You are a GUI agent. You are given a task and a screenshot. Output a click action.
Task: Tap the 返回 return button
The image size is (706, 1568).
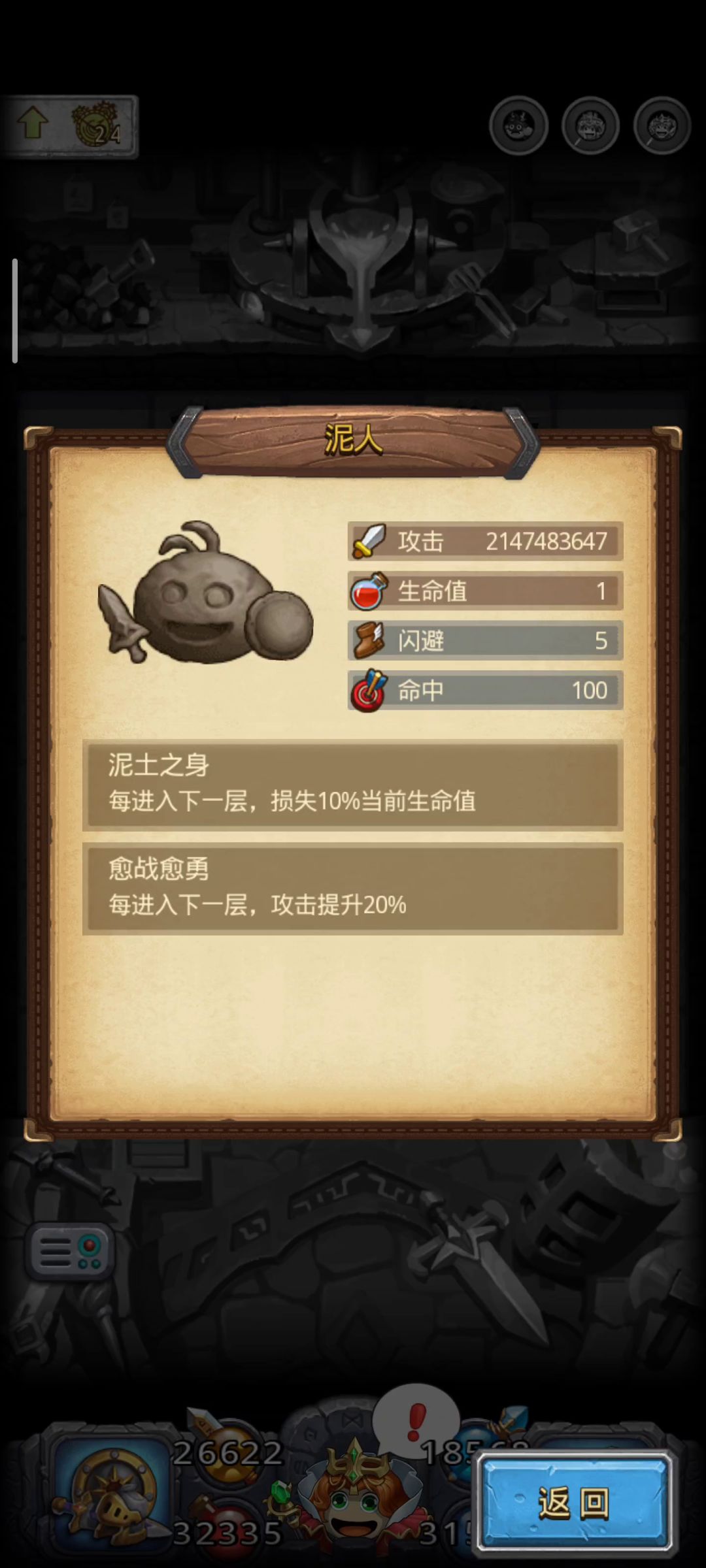[x=575, y=1503]
